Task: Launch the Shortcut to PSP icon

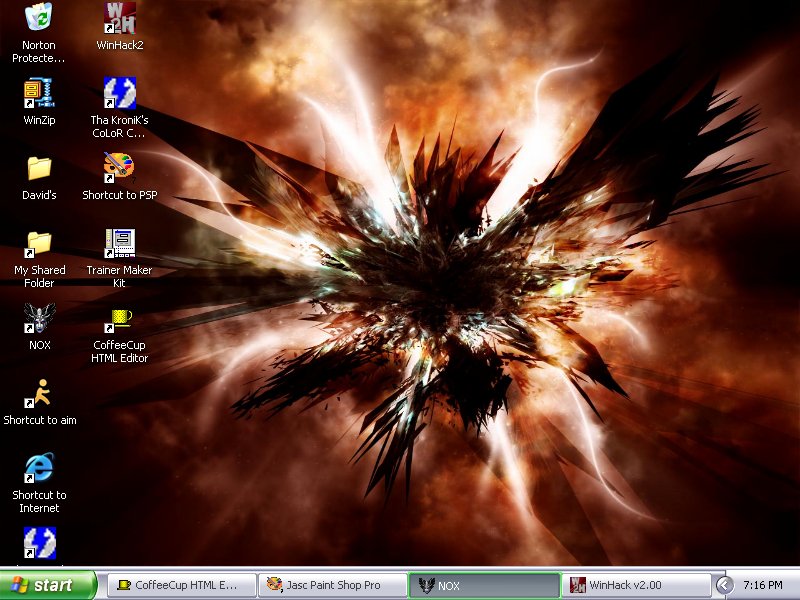Action: pos(119,167)
